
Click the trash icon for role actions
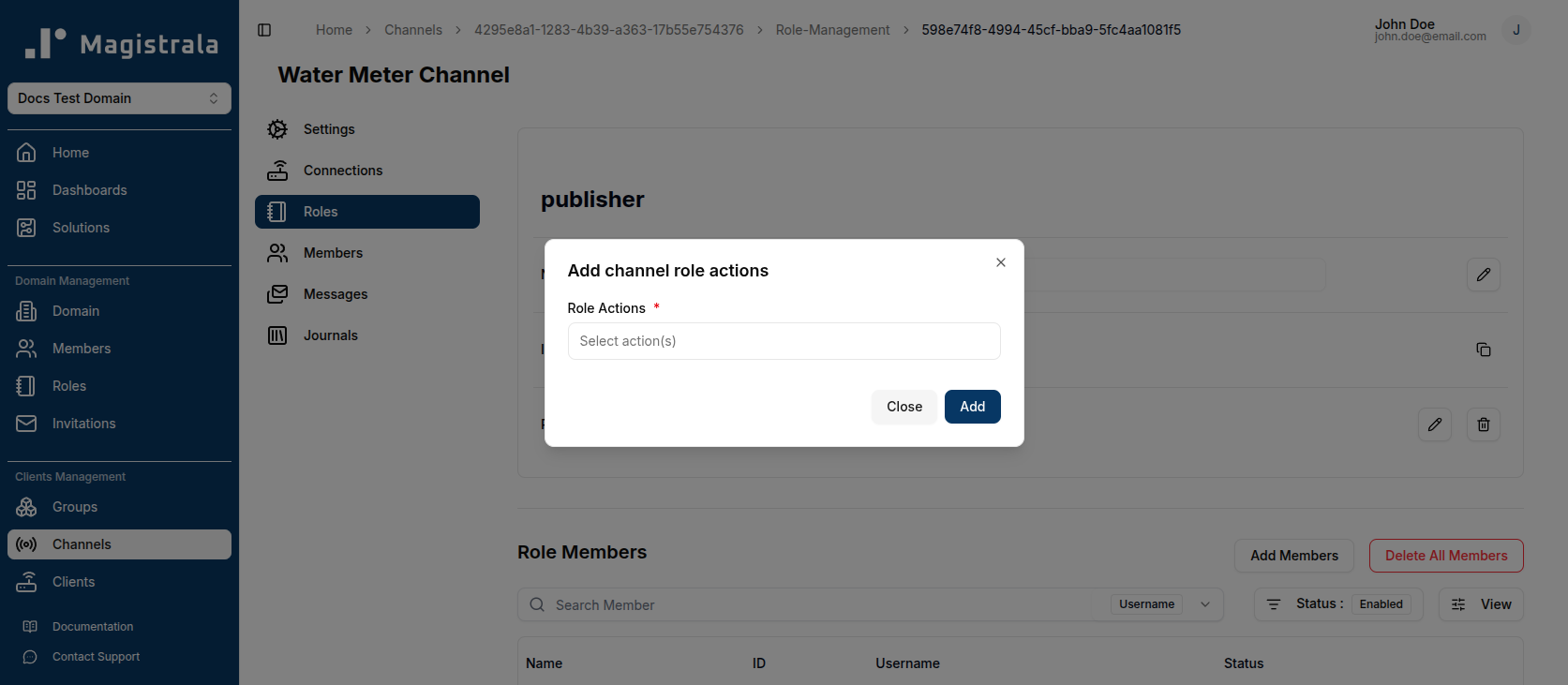[x=1484, y=424]
